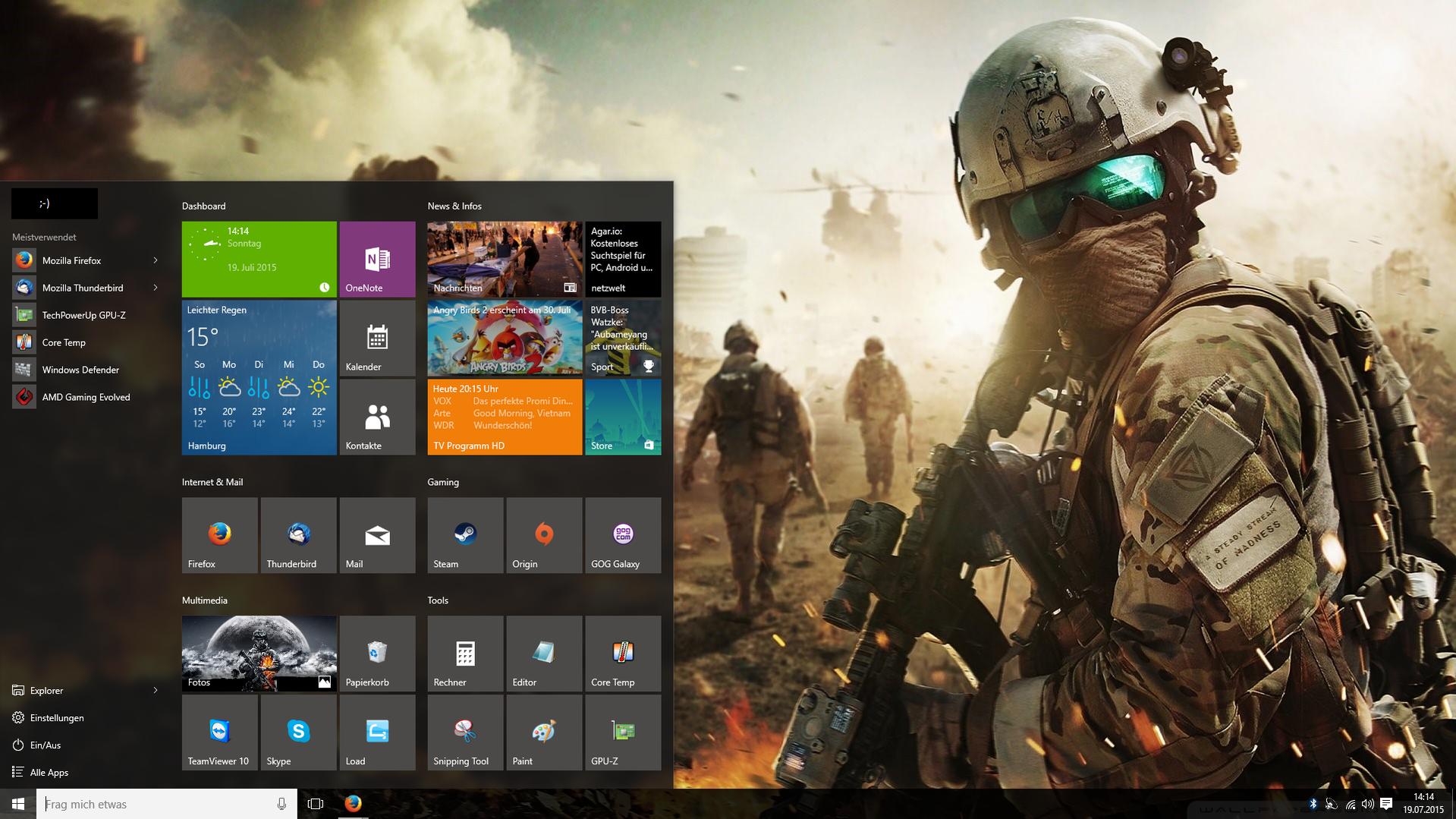Open the Hamburg weather tile
The image size is (1456, 819).
tap(259, 377)
